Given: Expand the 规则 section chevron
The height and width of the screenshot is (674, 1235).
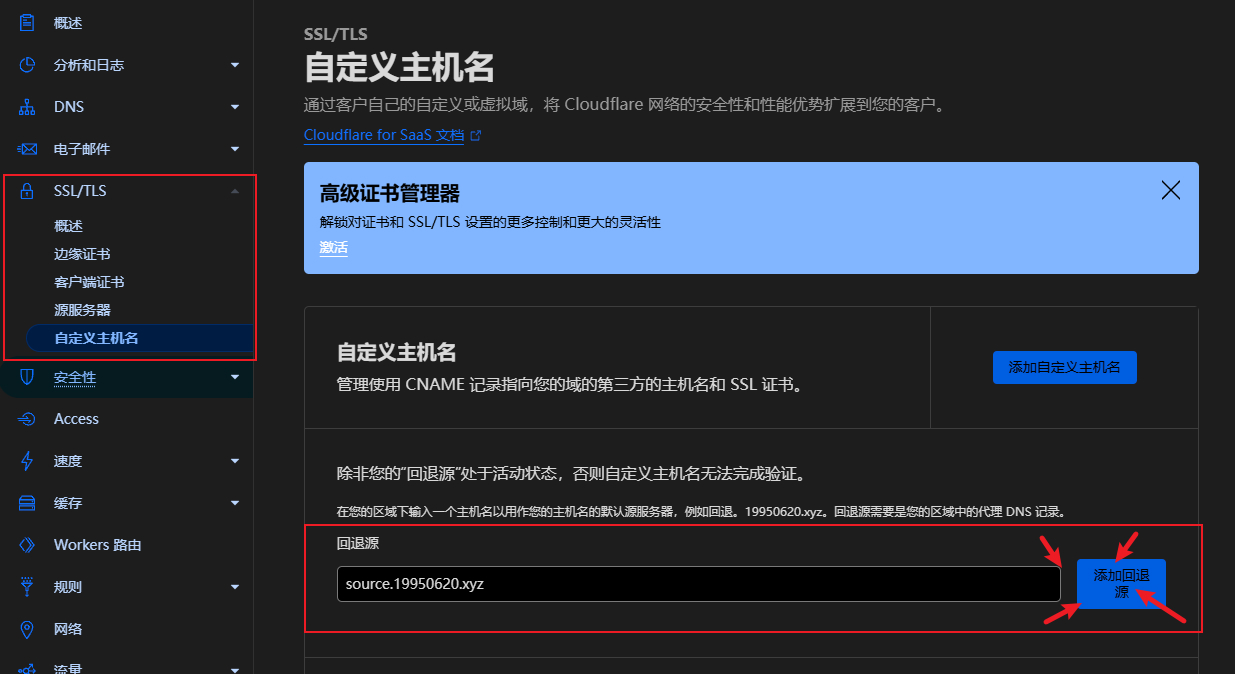Looking at the screenshot, I should click(x=234, y=586).
